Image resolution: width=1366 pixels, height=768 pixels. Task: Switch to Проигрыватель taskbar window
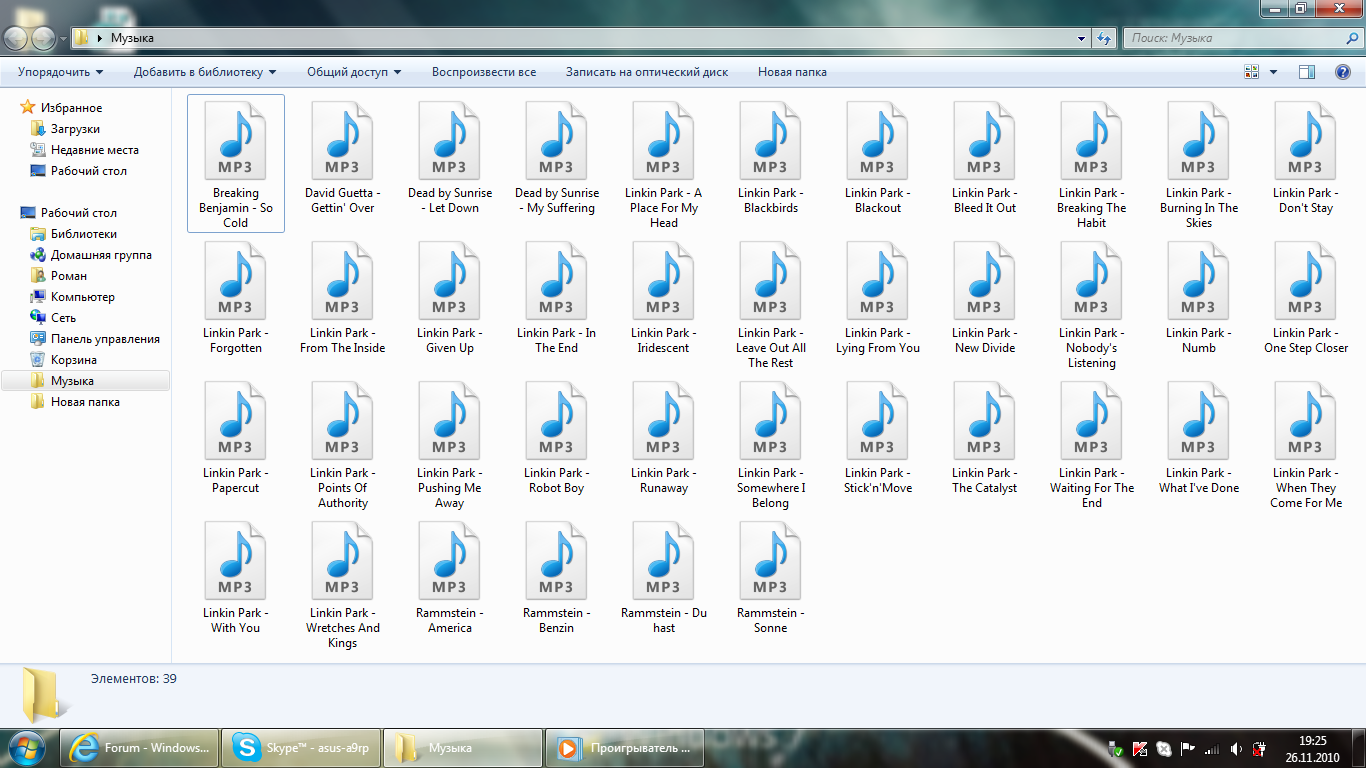coord(624,747)
